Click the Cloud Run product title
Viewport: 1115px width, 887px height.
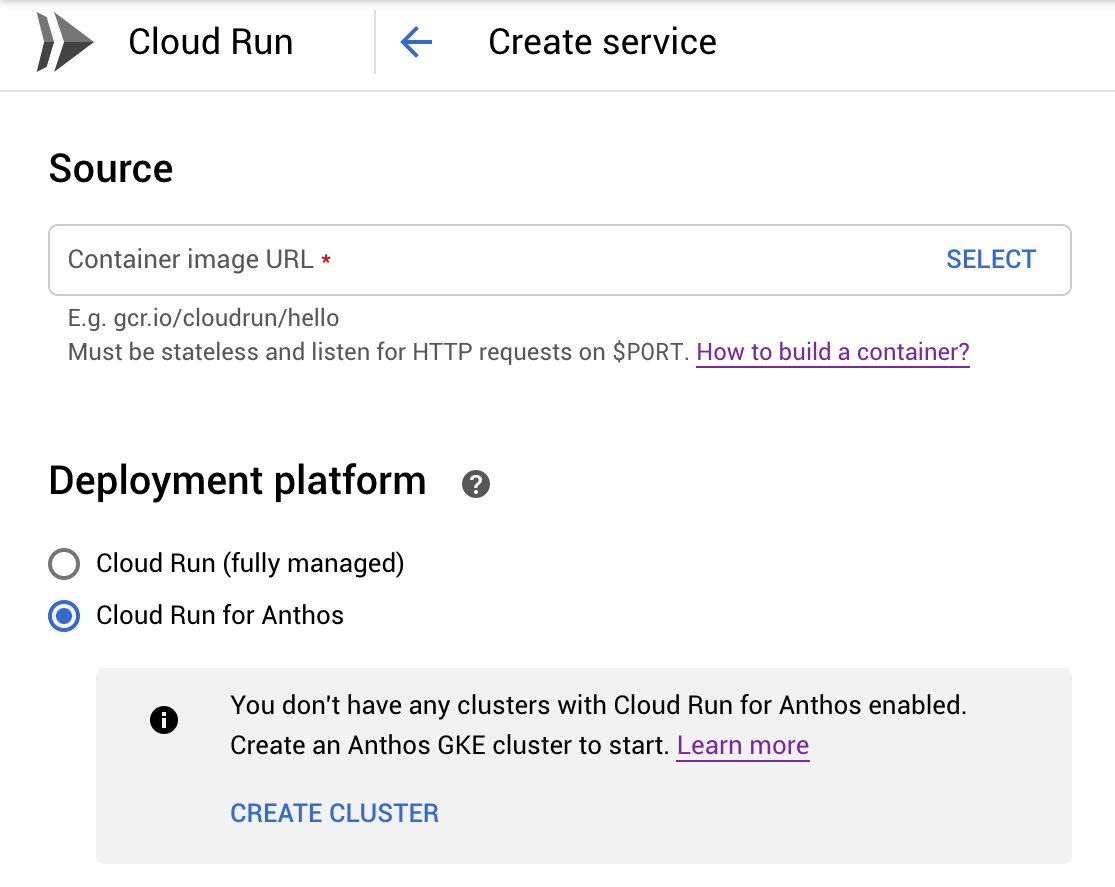tap(210, 42)
